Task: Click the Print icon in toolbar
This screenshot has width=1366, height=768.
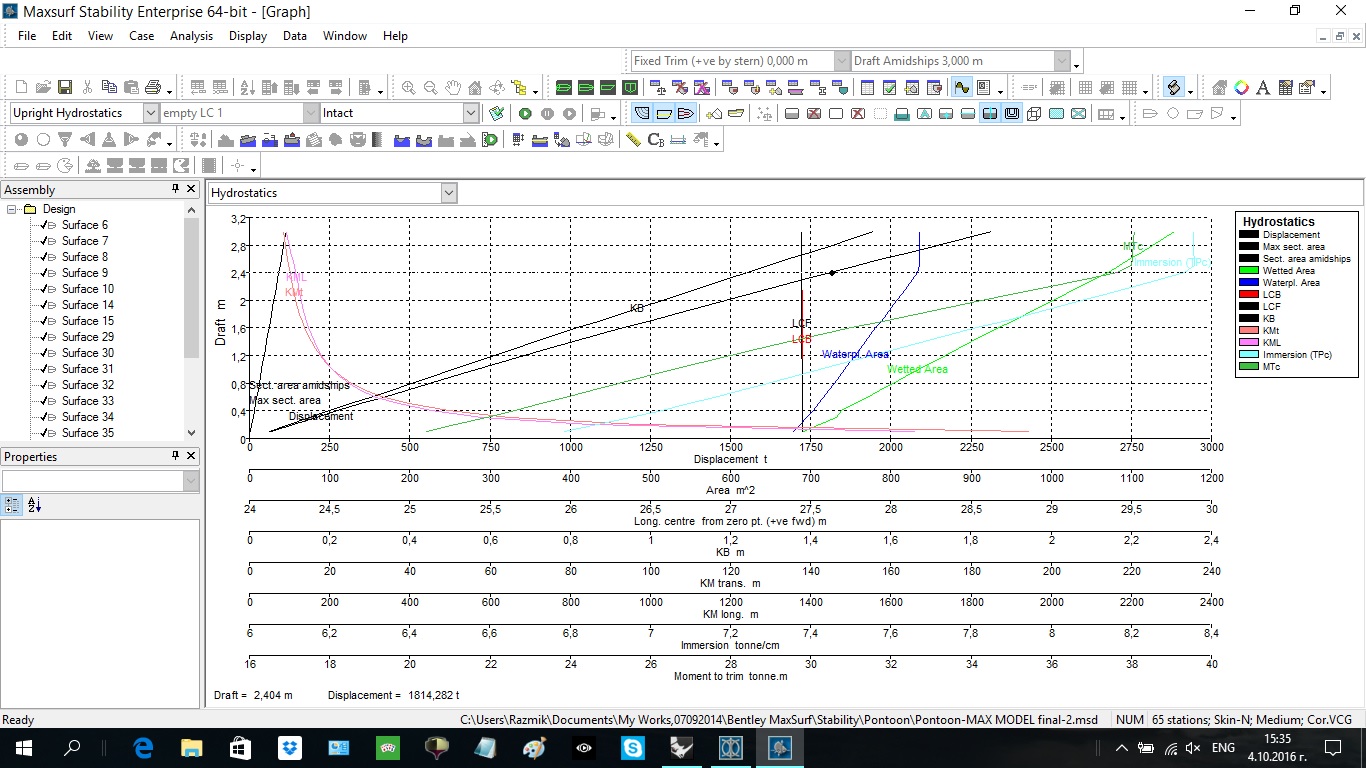Action: click(153, 88)
